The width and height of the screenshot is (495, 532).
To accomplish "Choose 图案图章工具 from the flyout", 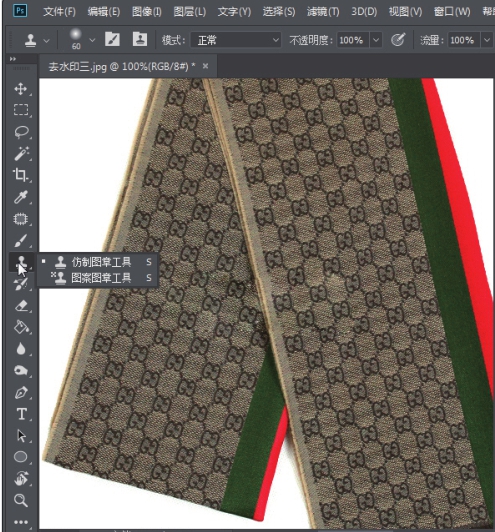I will 97,278.
